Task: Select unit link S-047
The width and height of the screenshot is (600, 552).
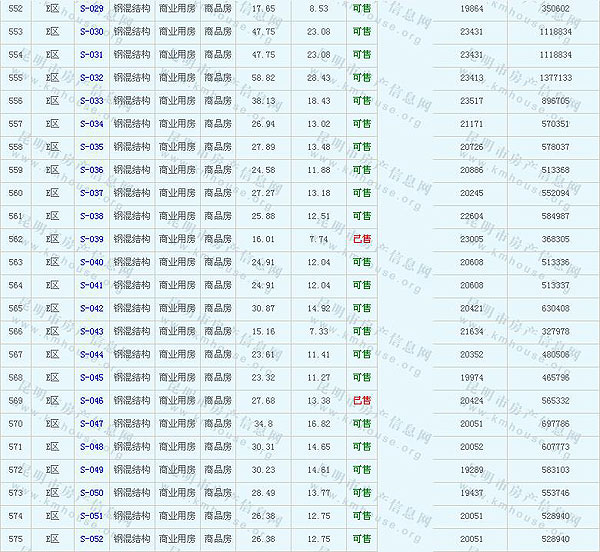Action: pyautogui.click(x=91, y=424)
